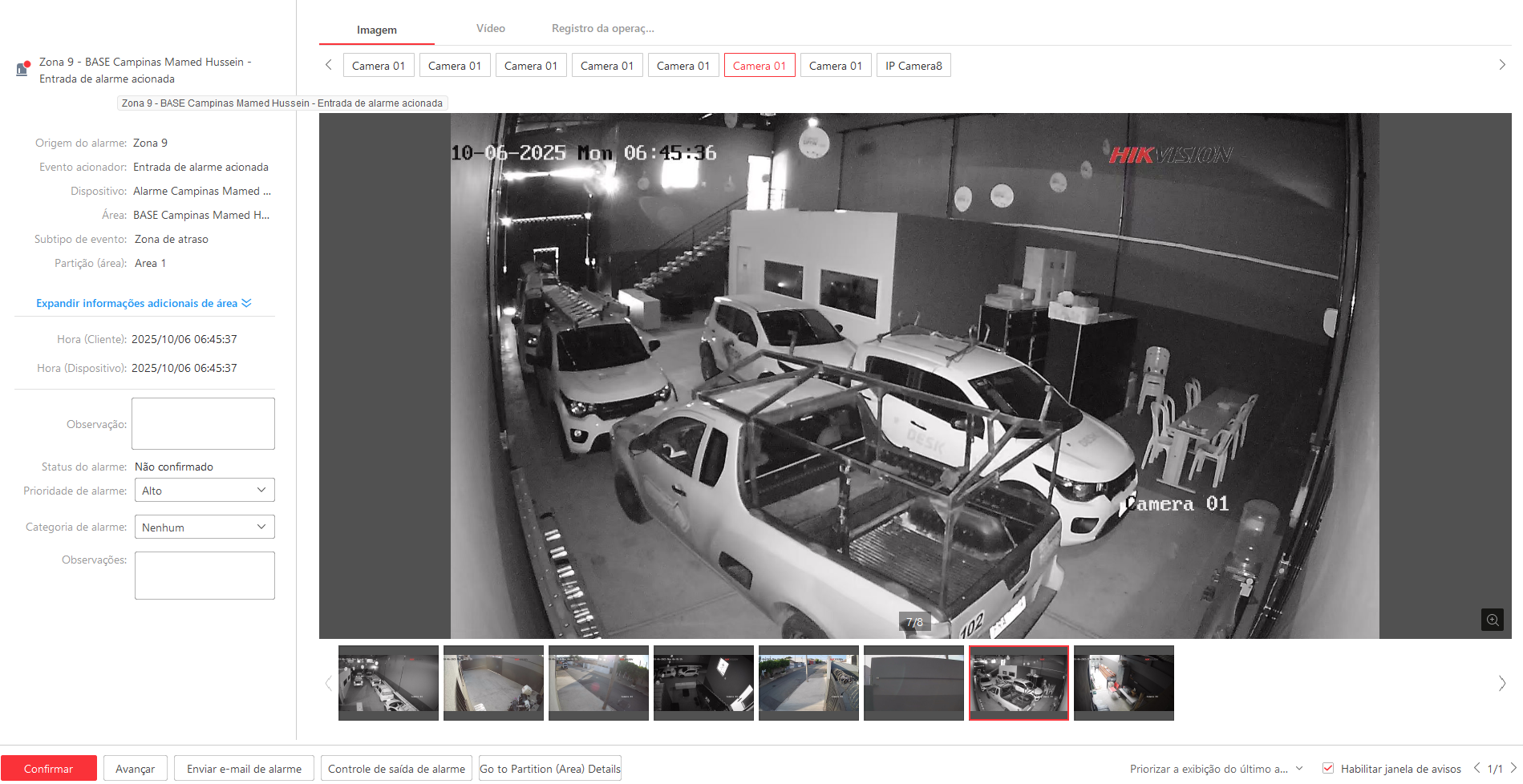Switch to the Vídeo tab
The image size is (1523, 784).
click(490, 28)
